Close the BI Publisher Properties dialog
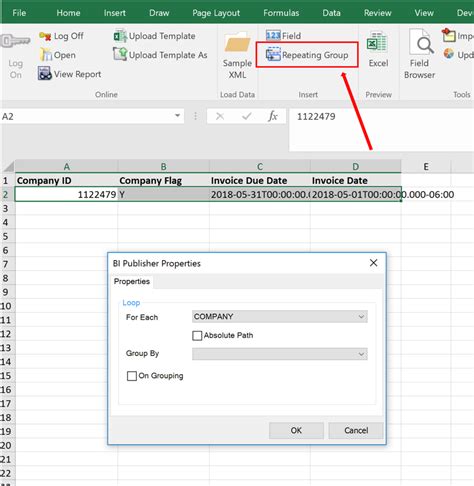The height and width of the screenshot is (486, 474). (374, 263)
